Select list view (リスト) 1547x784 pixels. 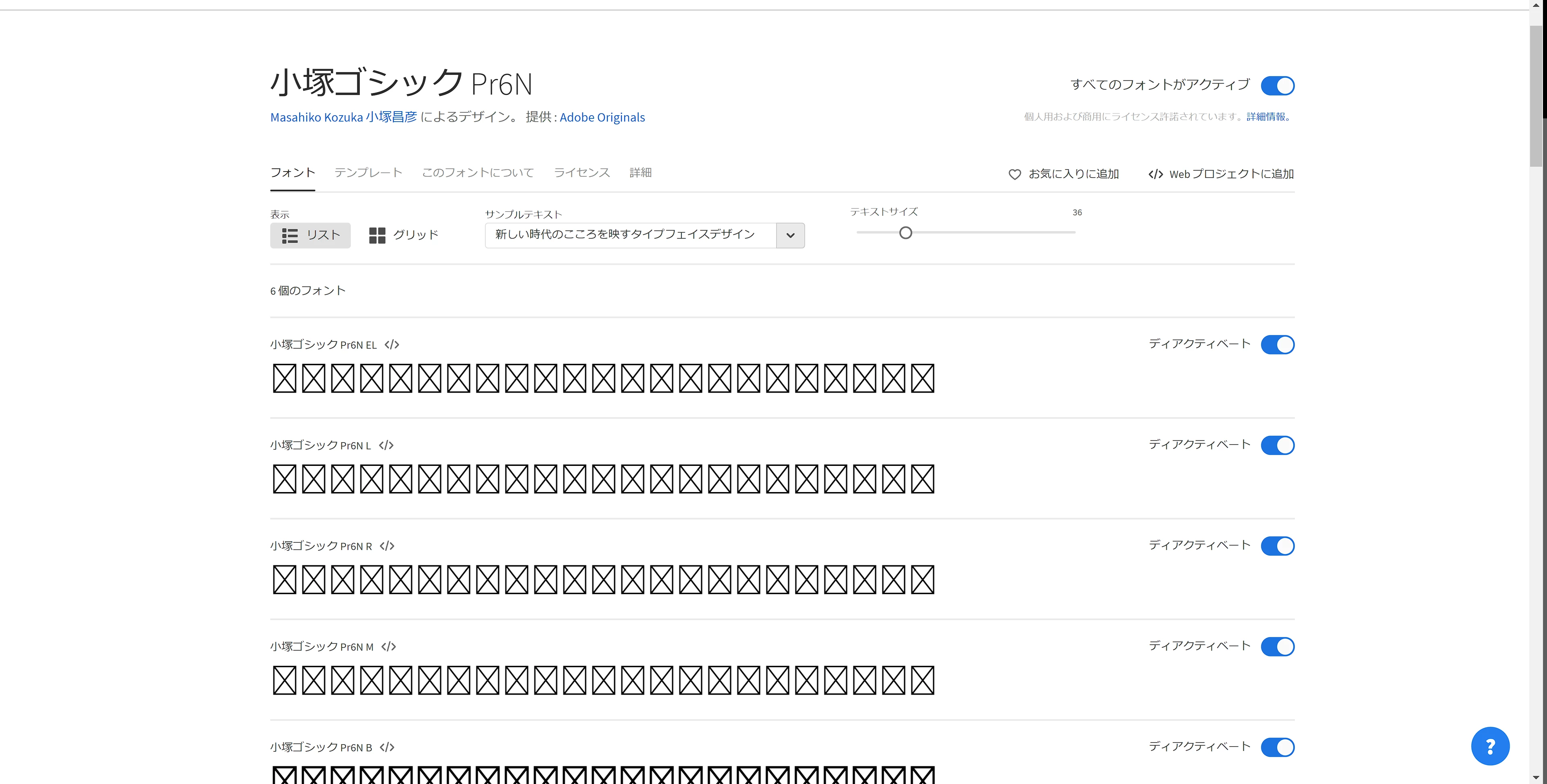pos(311,235)
